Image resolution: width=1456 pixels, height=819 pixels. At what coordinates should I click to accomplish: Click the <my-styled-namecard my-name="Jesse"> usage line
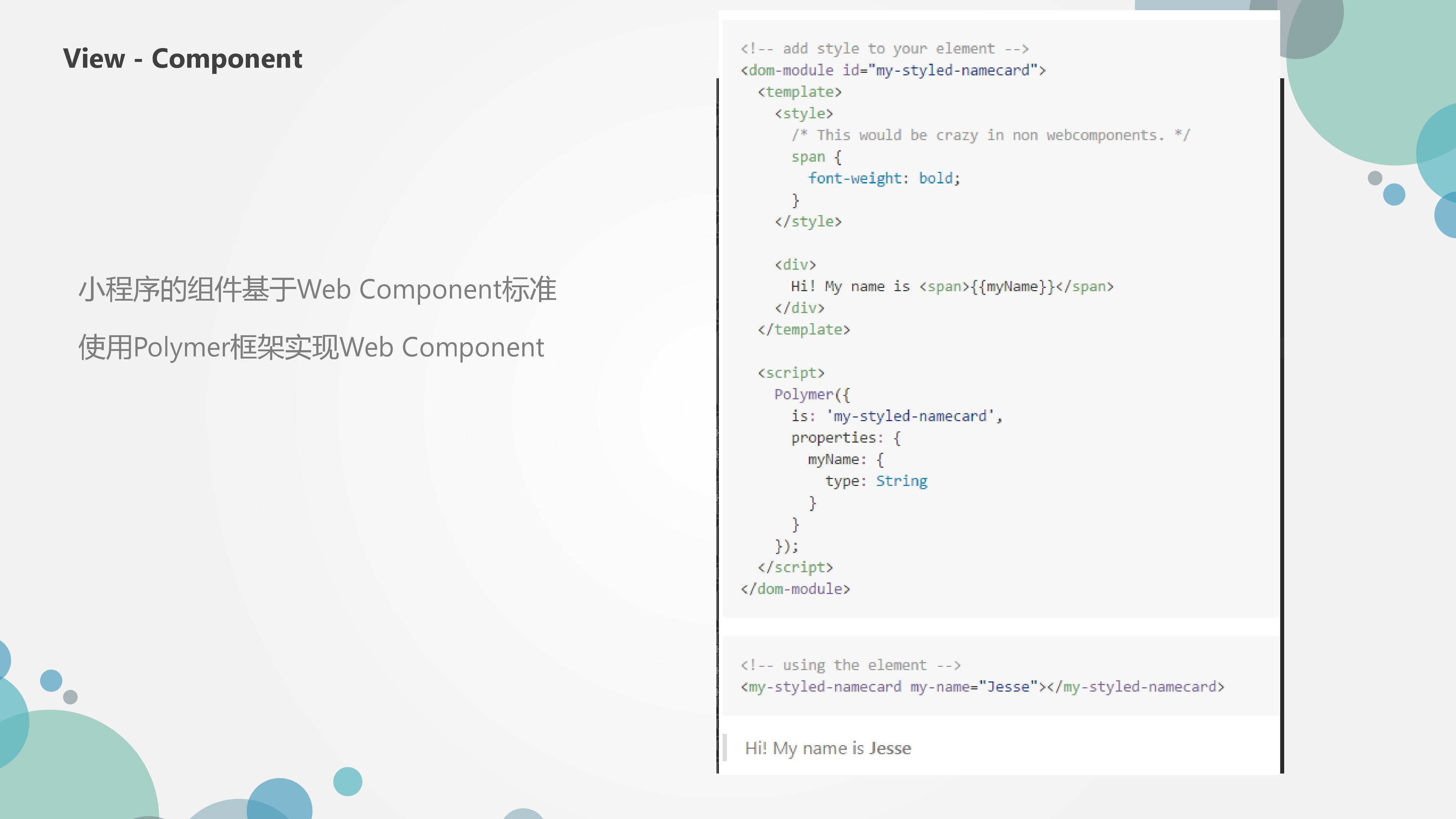tap(982, 687)
